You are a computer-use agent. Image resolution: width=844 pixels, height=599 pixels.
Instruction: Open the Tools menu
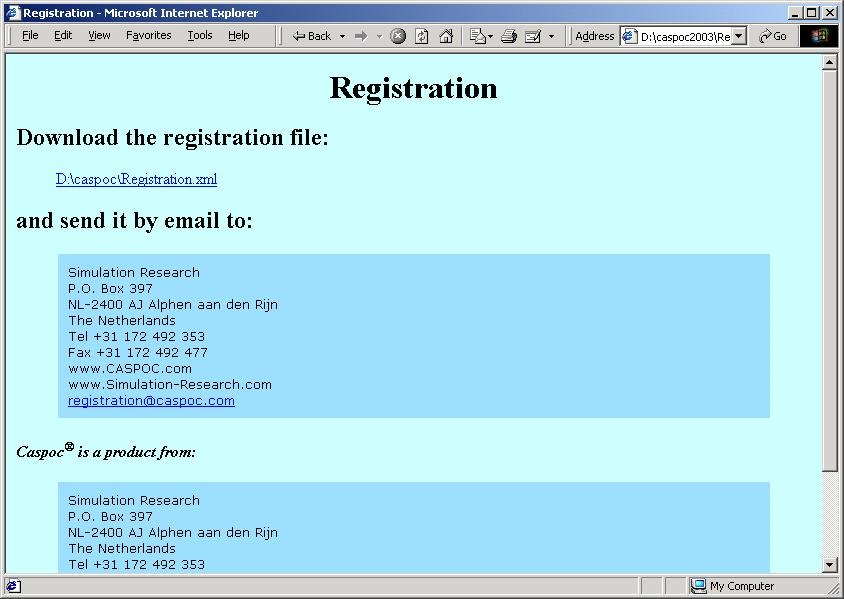point(200,36)
